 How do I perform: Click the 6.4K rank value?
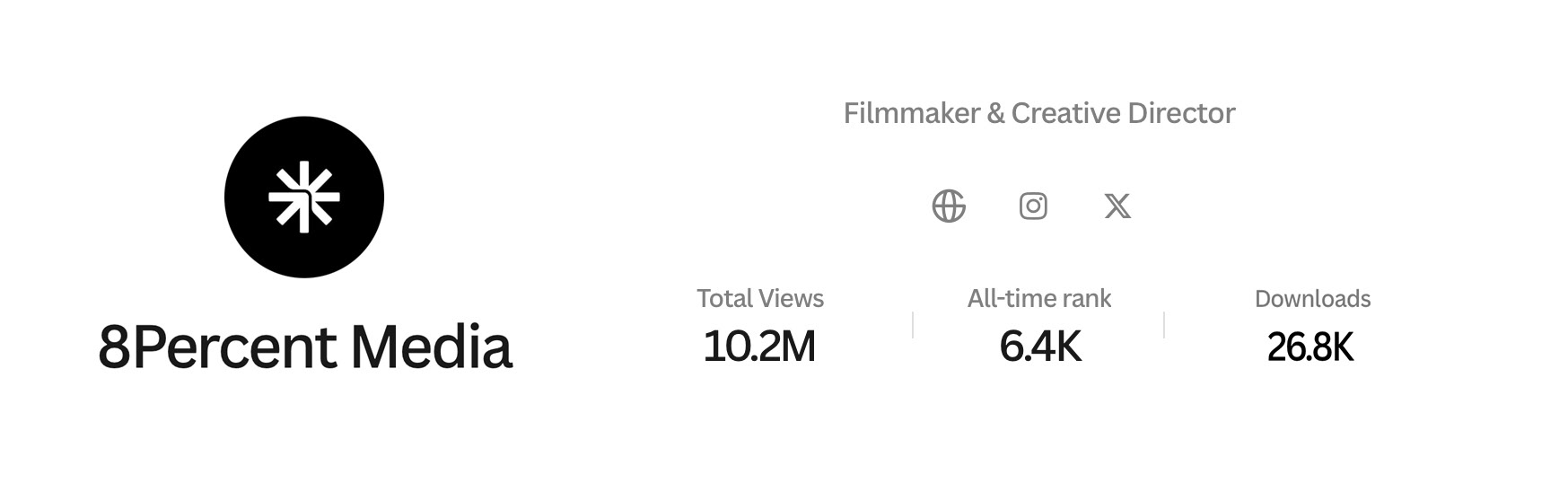[1040, 347]
